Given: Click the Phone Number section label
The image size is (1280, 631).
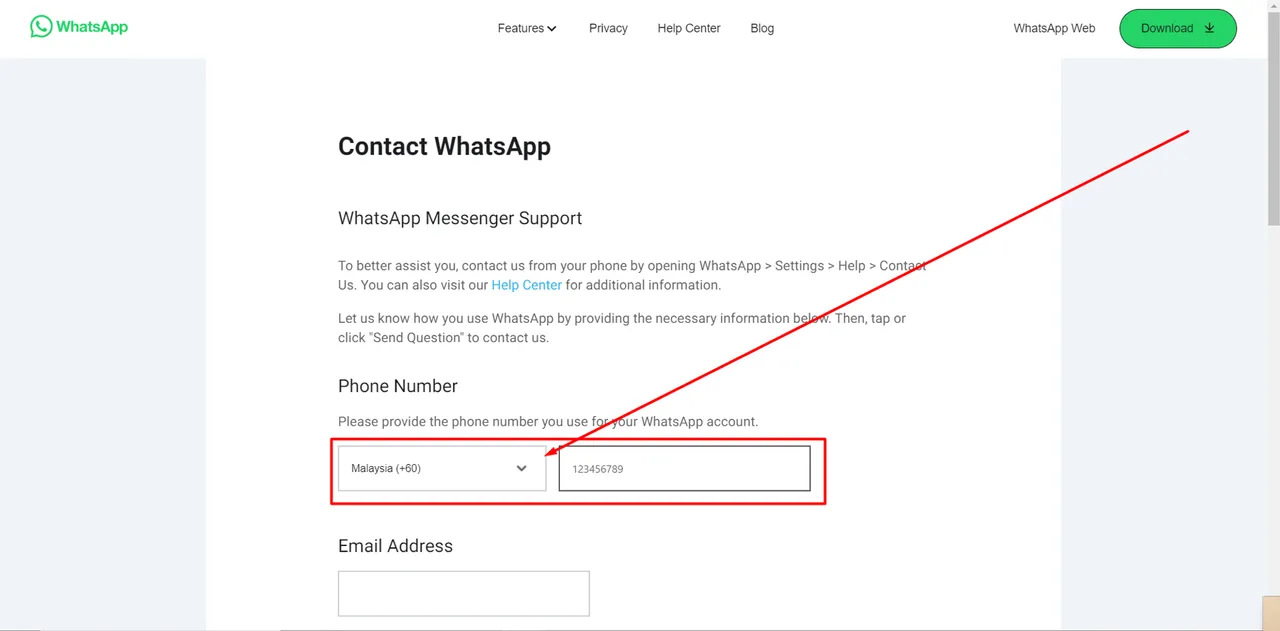Looking at the screenshot, I should tap(398, 386).
